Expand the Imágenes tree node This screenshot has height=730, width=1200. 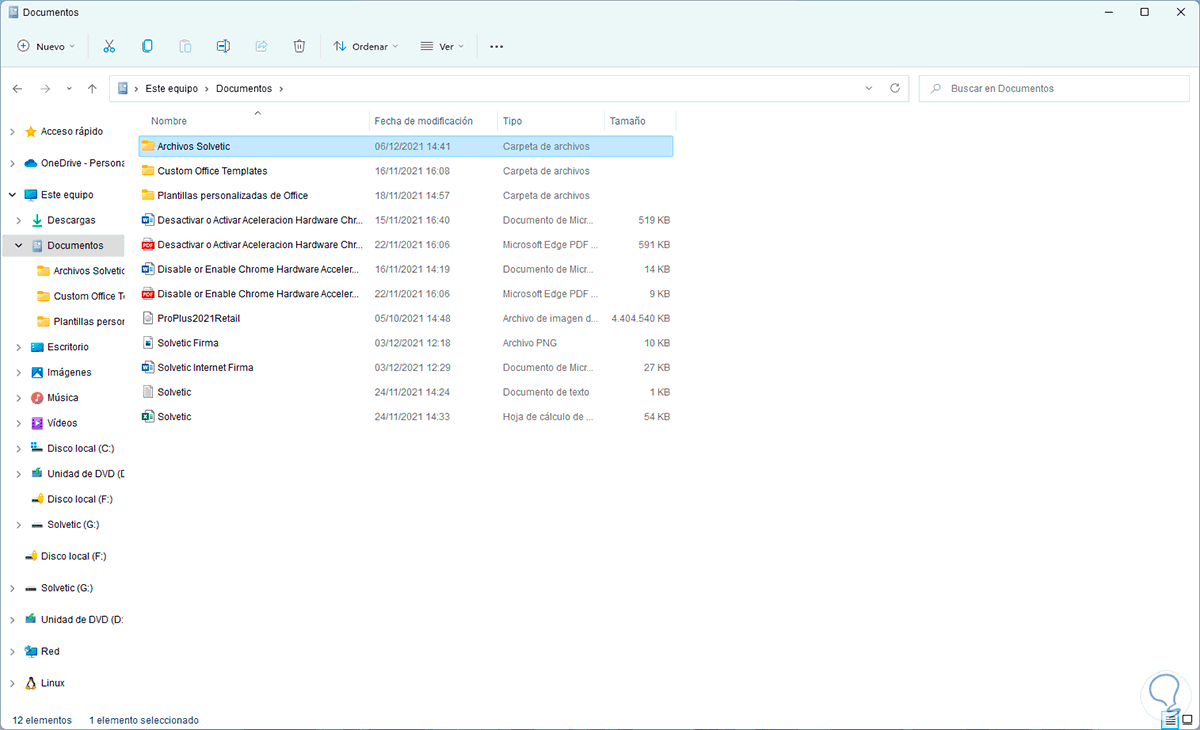click(x=19, y=372)
